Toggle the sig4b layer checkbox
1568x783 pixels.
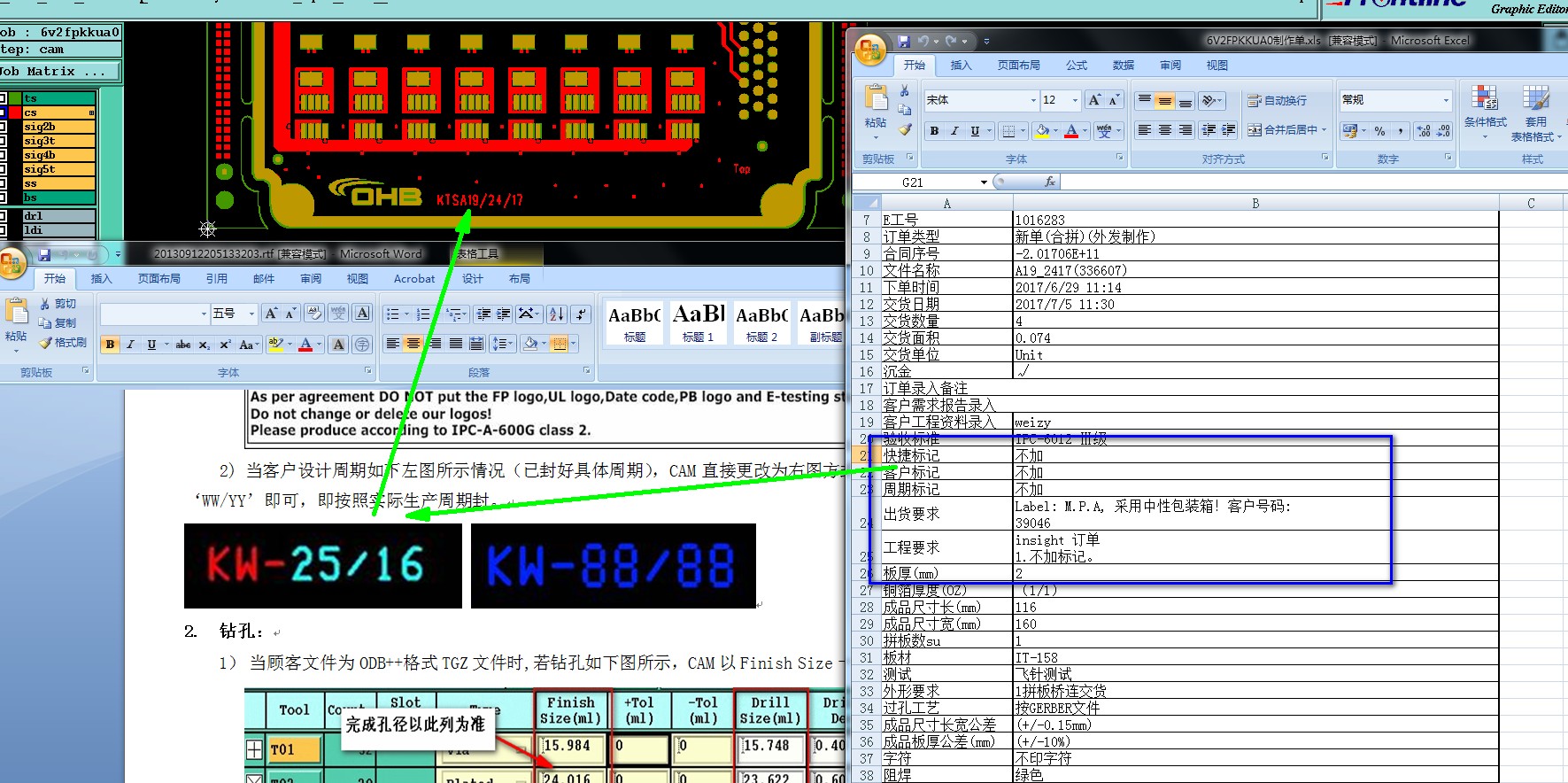point(4,155)
